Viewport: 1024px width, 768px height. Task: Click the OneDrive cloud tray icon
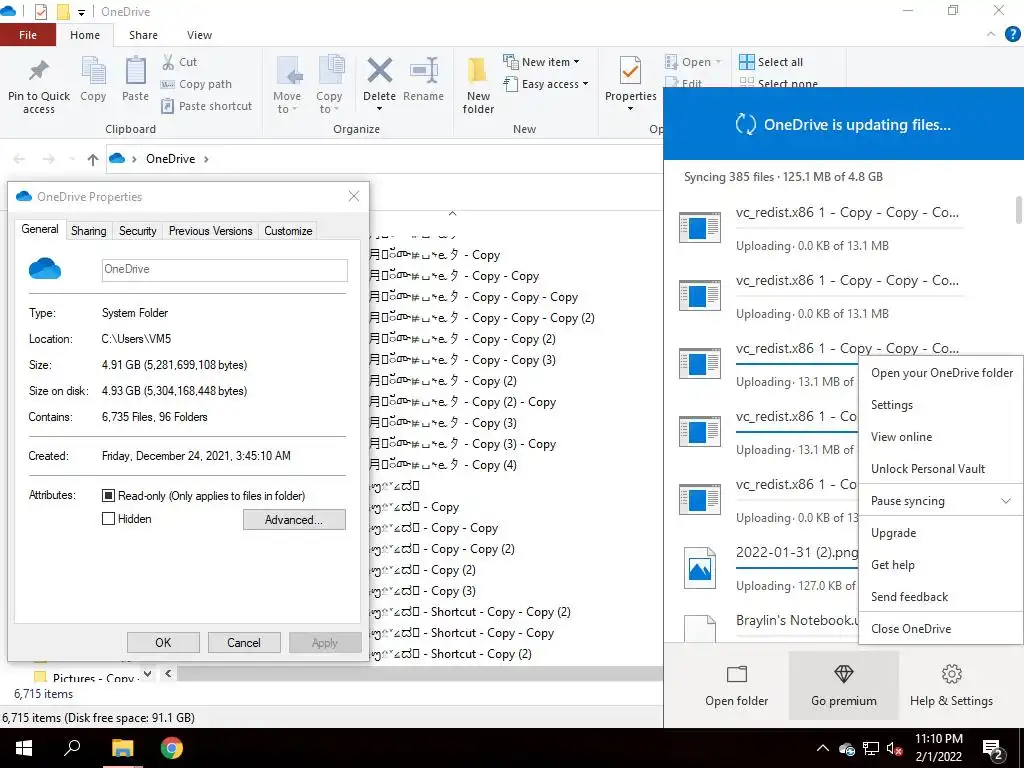847,748
